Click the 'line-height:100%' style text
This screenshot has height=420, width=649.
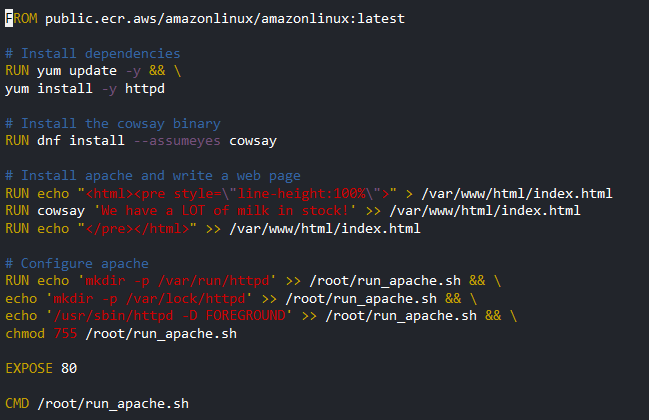(x=301, y=194)
